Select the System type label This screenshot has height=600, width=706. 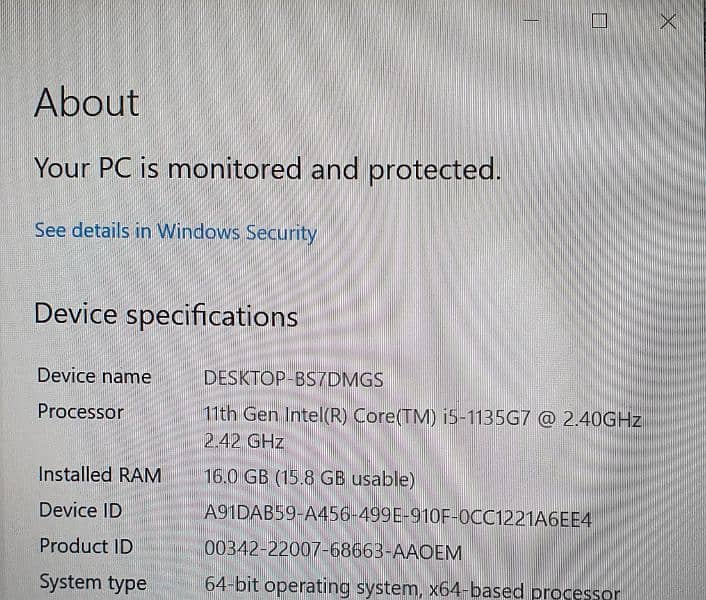[x=92, y=582]
